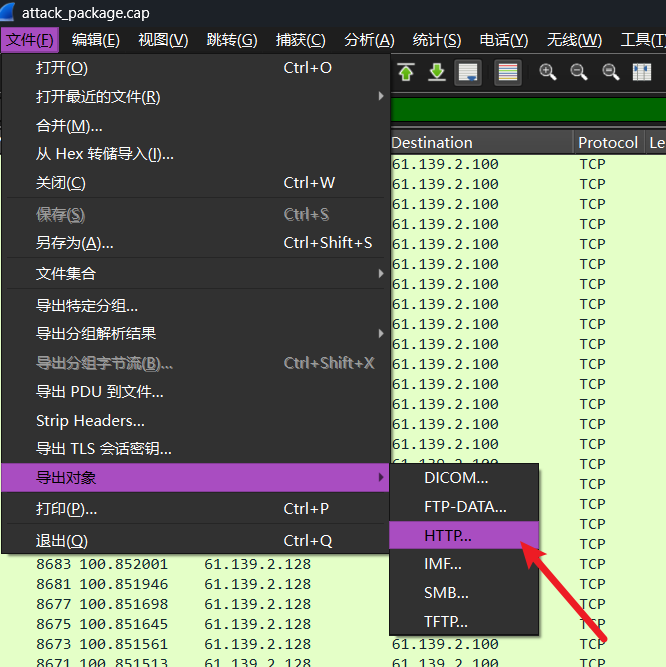666x667 pixels.
Task: Choose 退出(Q) to quit Wireshark
Action: [195, 541]
